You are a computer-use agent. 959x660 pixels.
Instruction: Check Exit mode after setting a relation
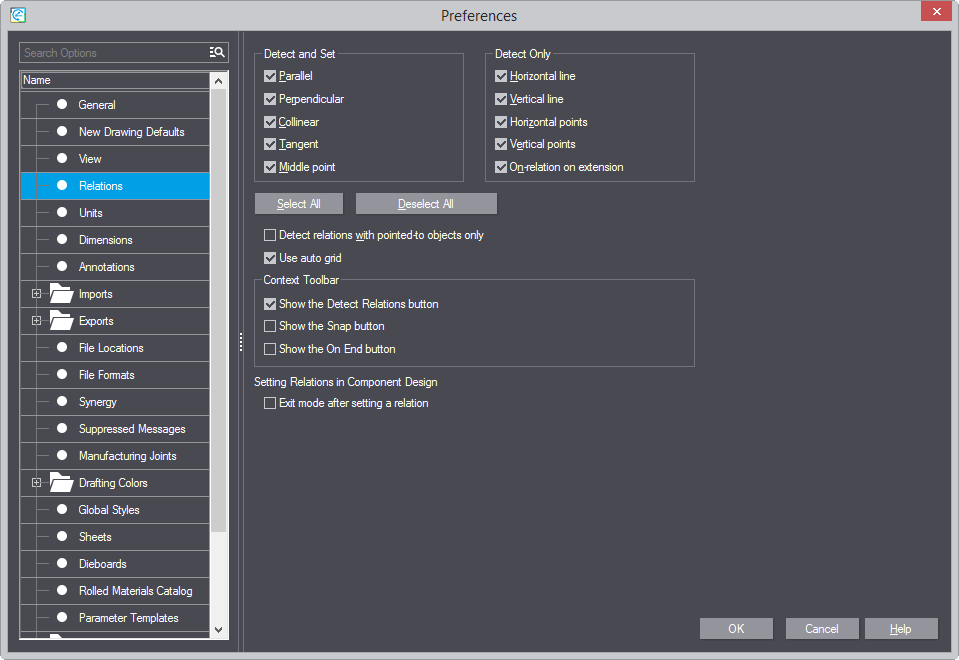pyautogui.click(x=270, y=403)
